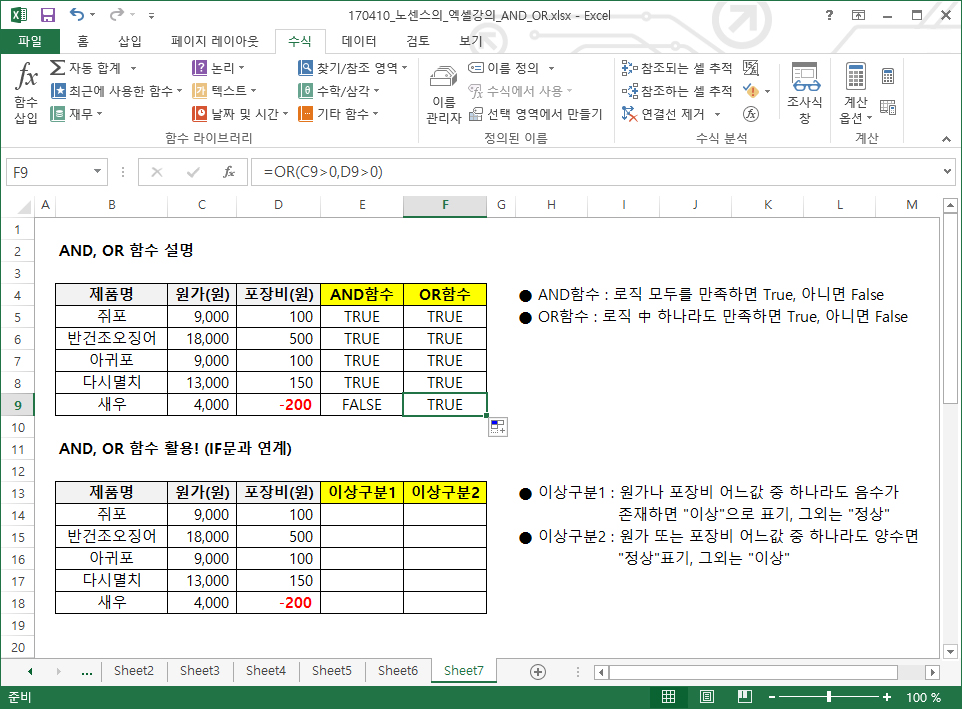
Task: Open Ribbon Display Options button
Action: (x=858, y=15)
